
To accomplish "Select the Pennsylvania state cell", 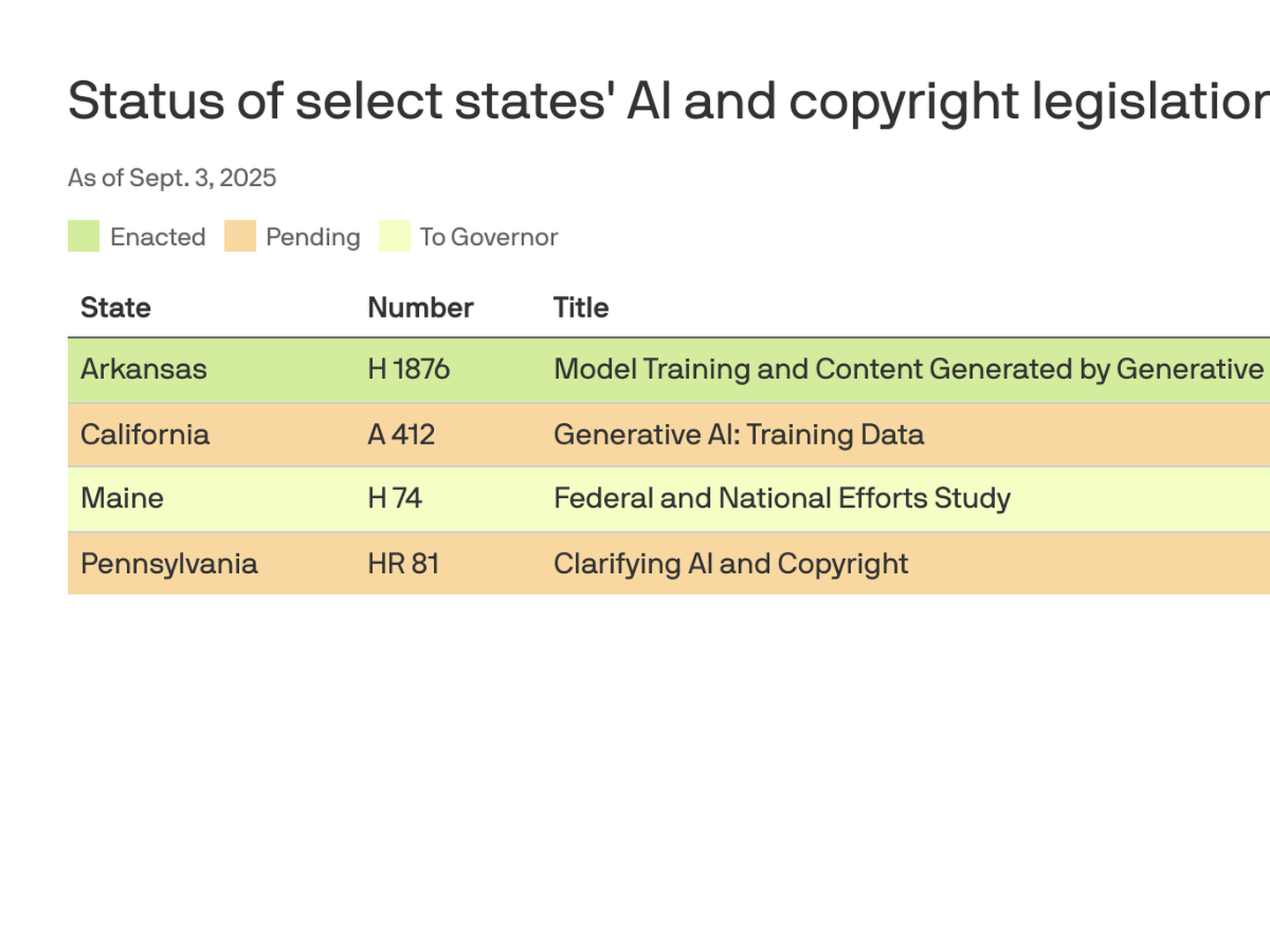I will [x=168, y=564].
